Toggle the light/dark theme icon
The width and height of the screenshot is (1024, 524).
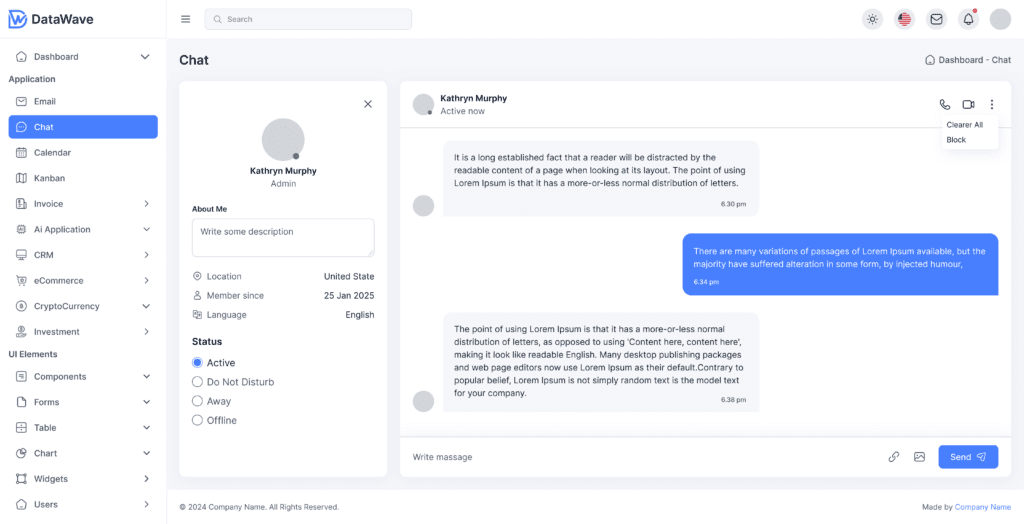coord(873,19)
